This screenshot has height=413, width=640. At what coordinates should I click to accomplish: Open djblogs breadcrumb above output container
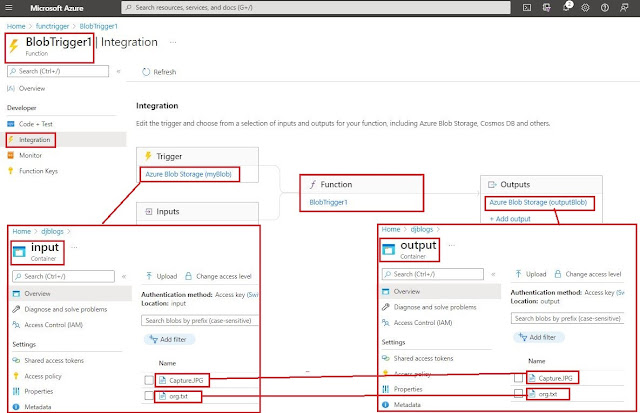click(x=422, y=229)
